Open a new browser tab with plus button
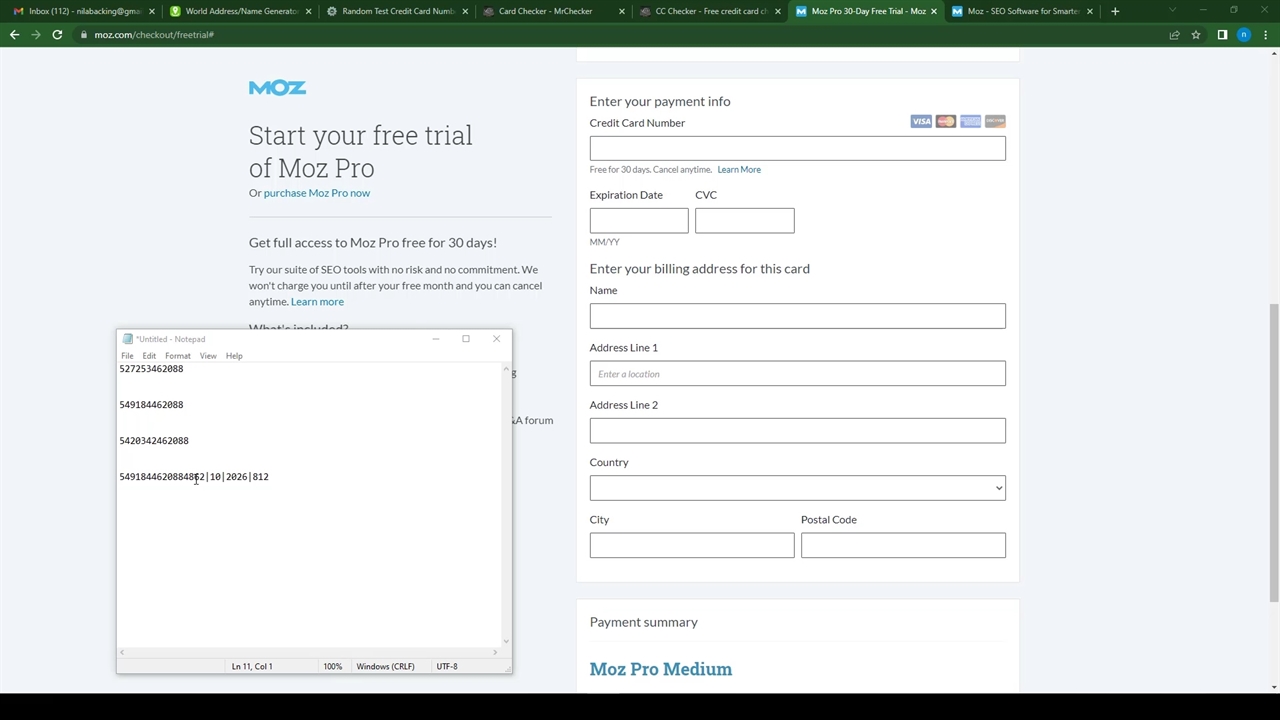The height and width of the screenshot is (720, 1280). (x=1115, y=11)
